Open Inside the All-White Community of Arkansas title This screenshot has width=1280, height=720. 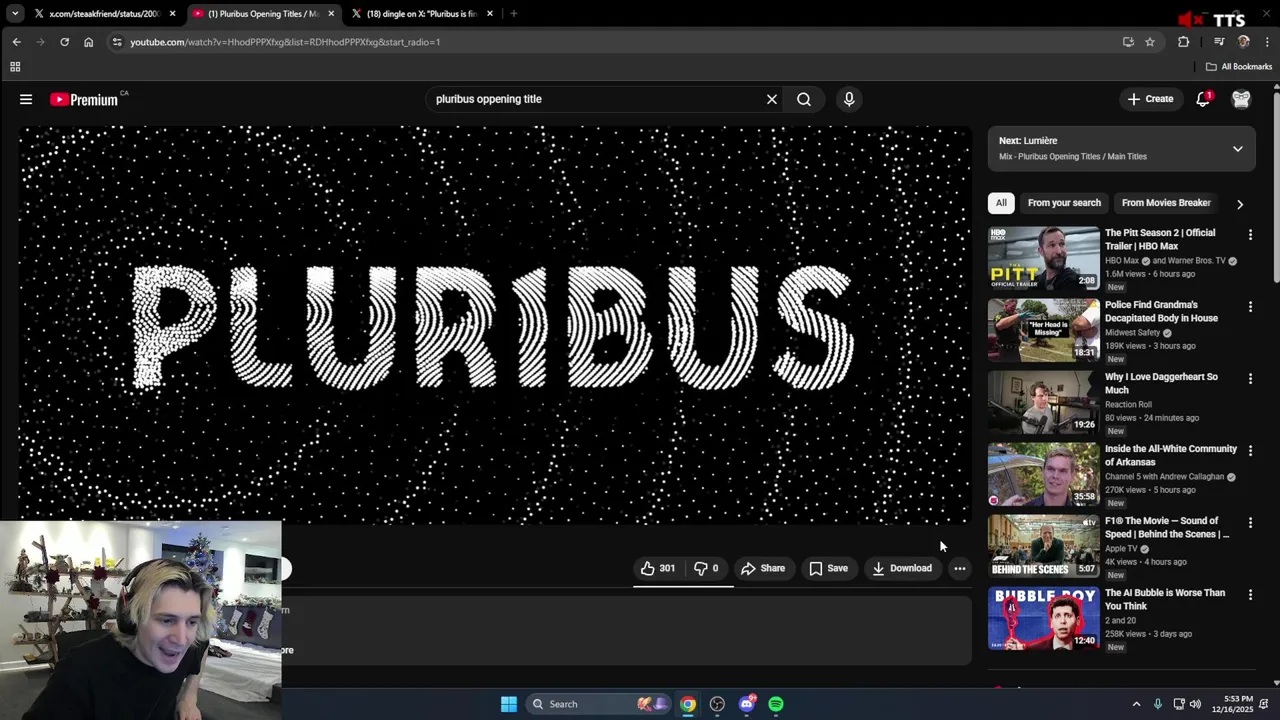click(1171, 455)
